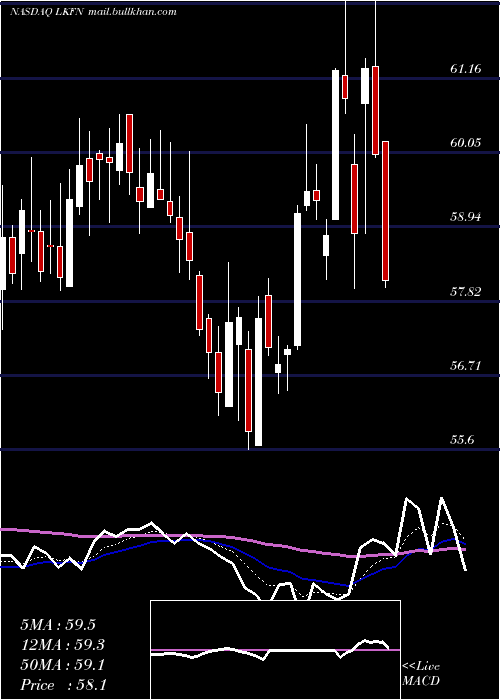Click the 55.6 price level label

click(x=462, y=440)
